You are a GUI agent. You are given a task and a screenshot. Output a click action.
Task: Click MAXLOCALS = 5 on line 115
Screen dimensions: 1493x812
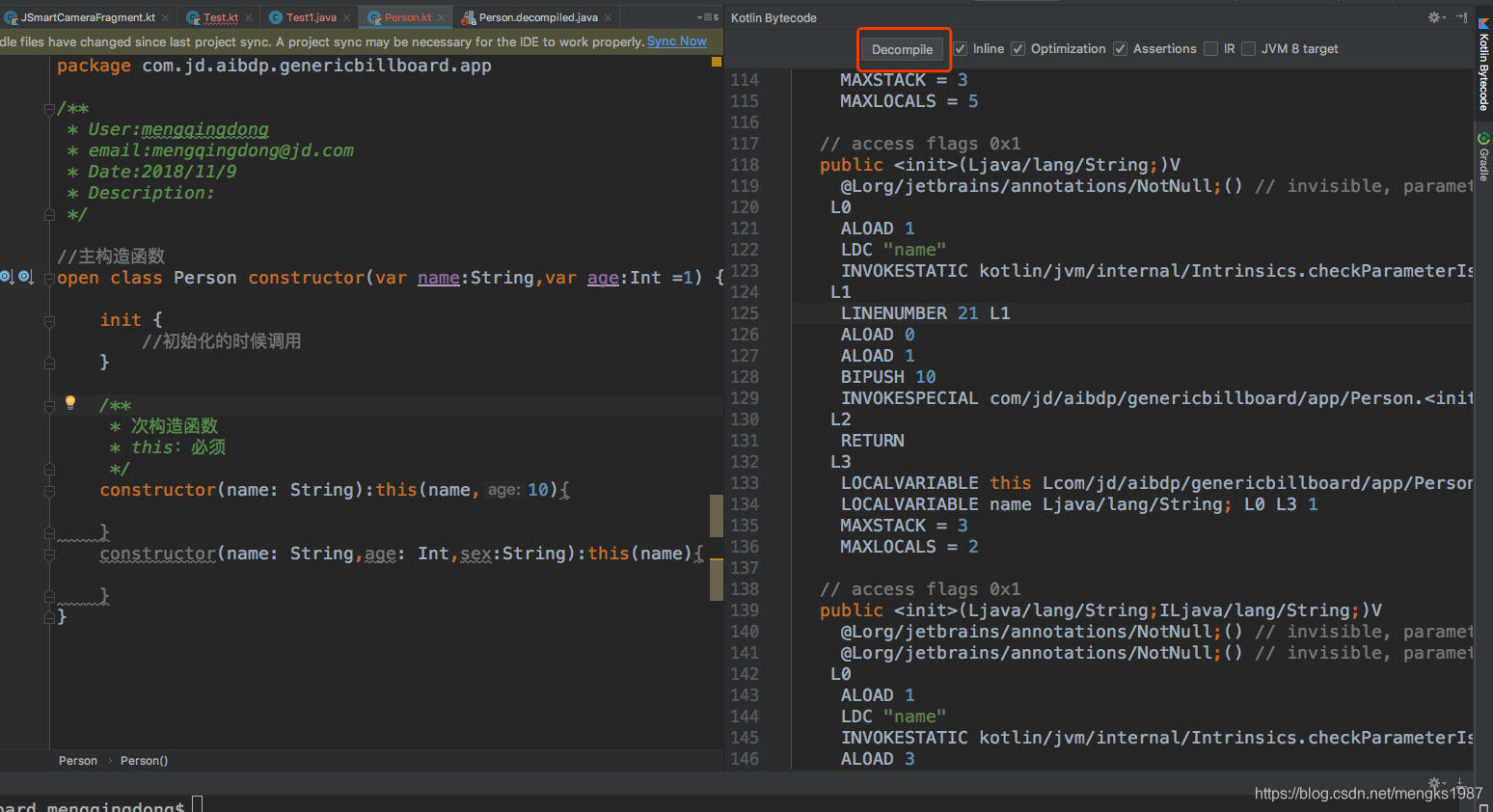point(909,101)
